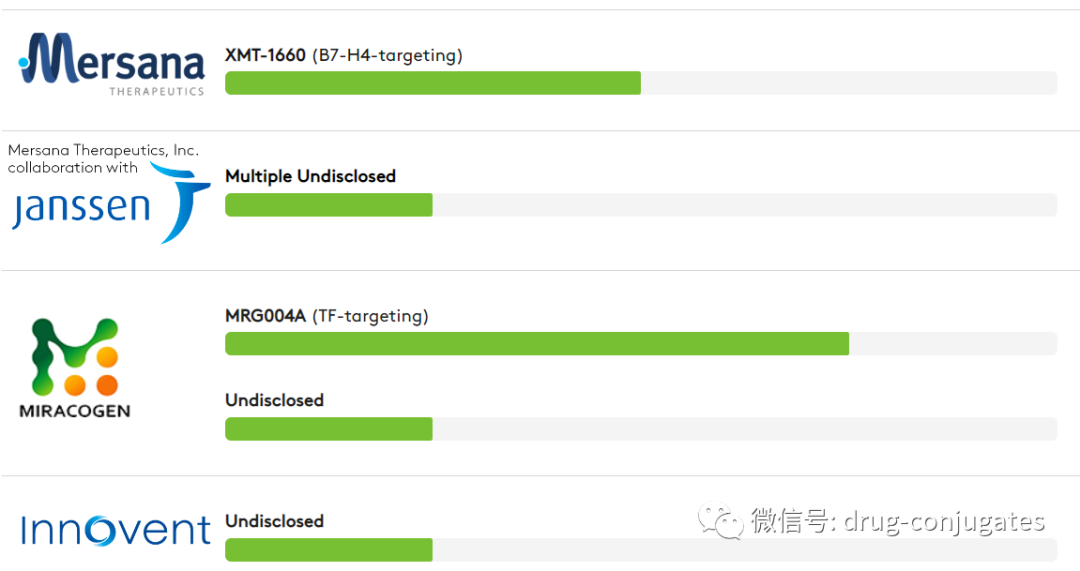Click the Innovent logo
1080x571 pixels.
115,530
